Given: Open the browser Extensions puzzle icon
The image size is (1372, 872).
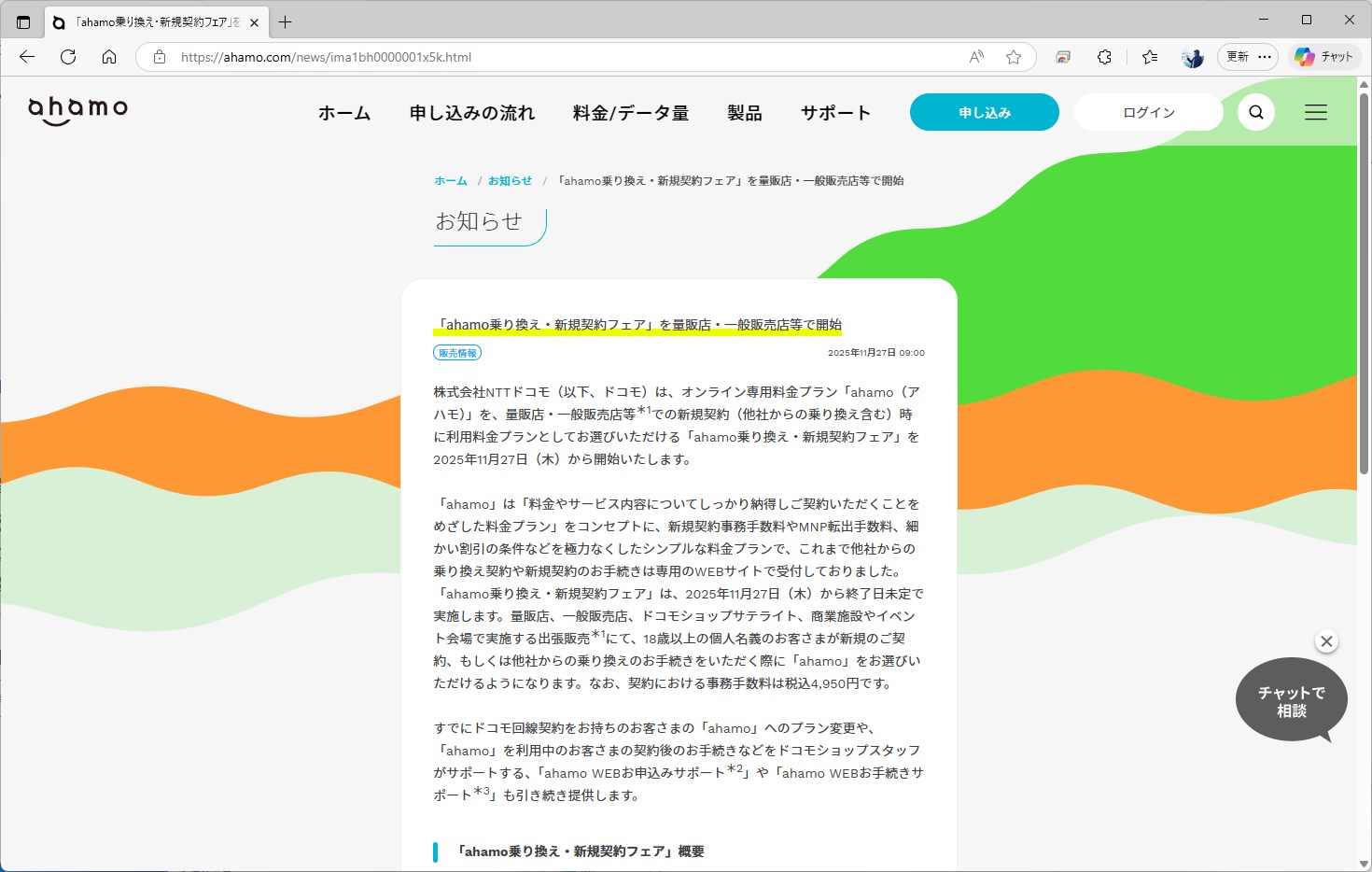Looking at the screenshot, I should click(1104, 57).
